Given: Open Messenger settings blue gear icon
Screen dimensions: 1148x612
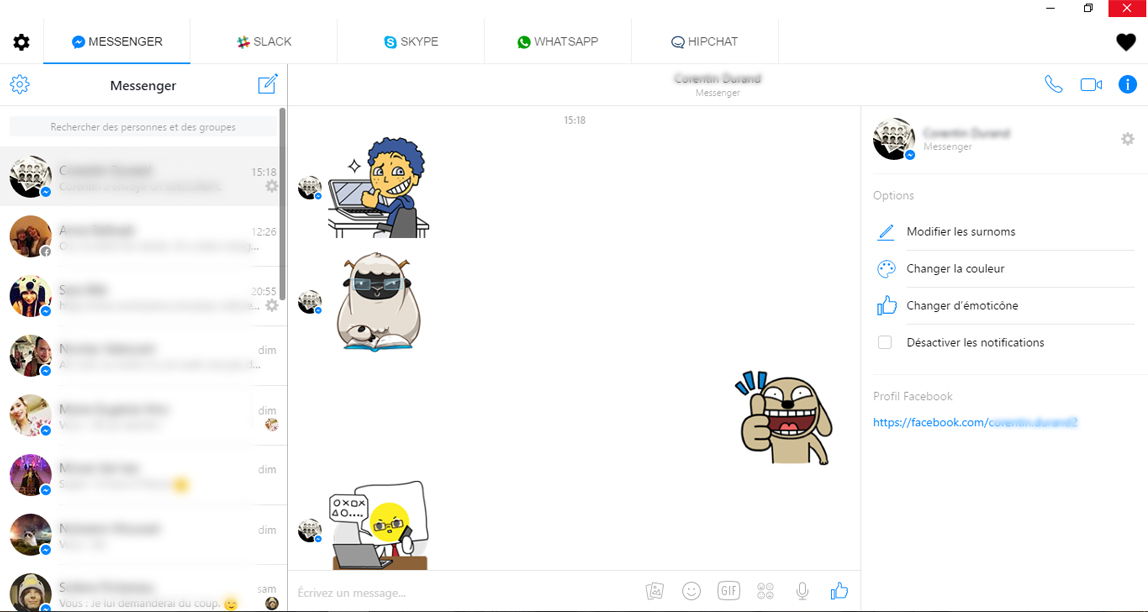Looking at the screenshot, I should (20, 84).
